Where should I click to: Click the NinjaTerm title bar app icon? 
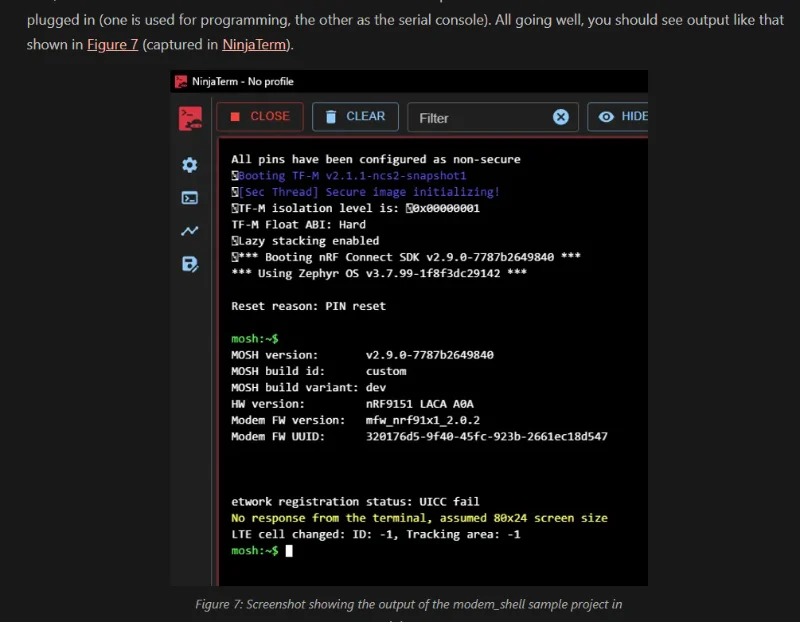[x=181, y=81]
